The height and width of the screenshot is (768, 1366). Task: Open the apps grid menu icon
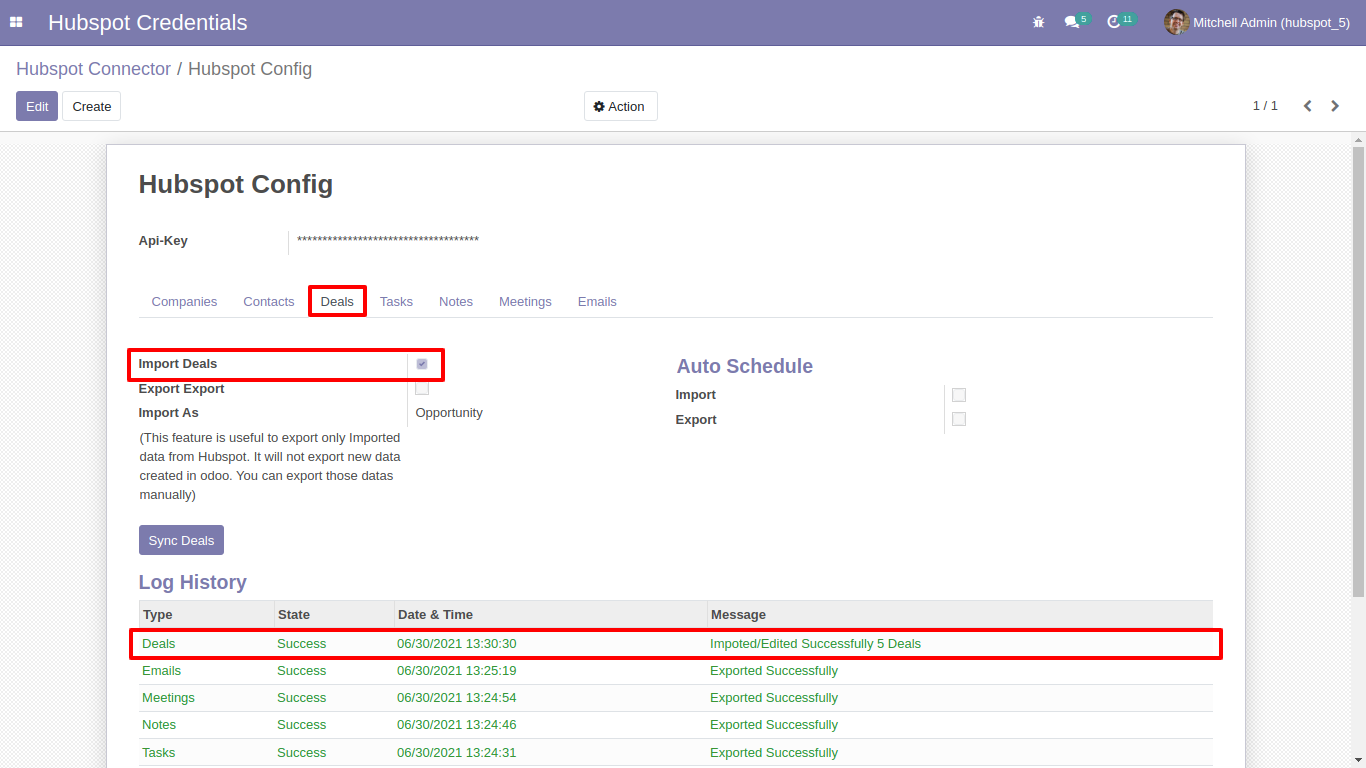pyautogui.click(x=16, y=22)
